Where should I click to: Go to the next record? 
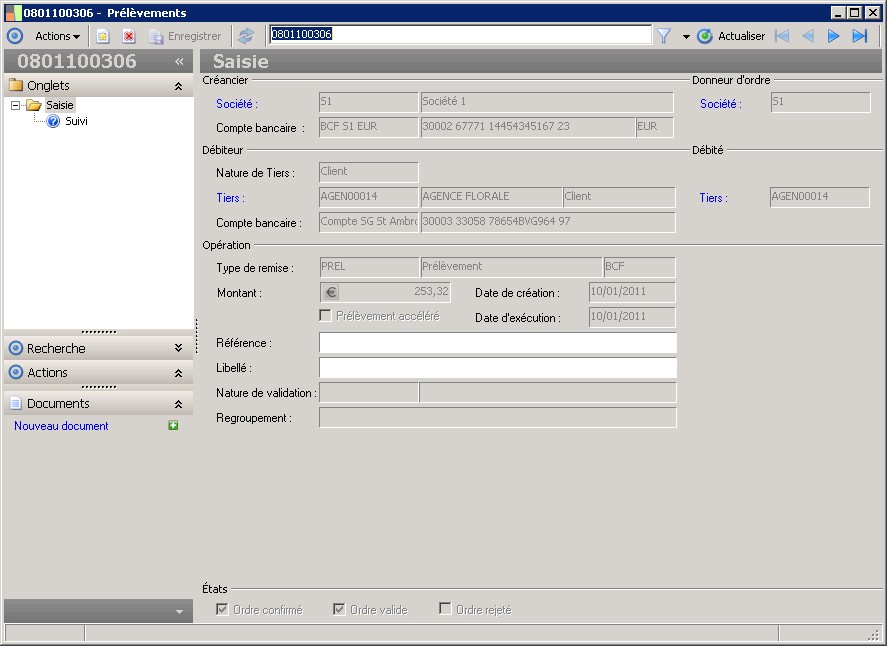(x=834, y=36)
